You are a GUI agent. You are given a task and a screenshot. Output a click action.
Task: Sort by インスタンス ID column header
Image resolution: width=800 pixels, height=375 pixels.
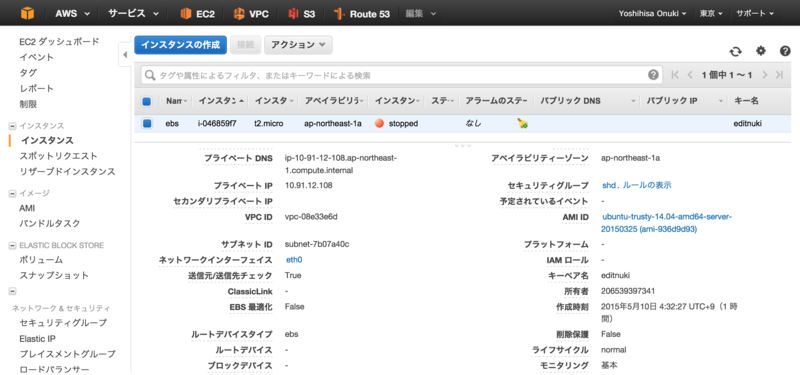(x=221, y=101)
